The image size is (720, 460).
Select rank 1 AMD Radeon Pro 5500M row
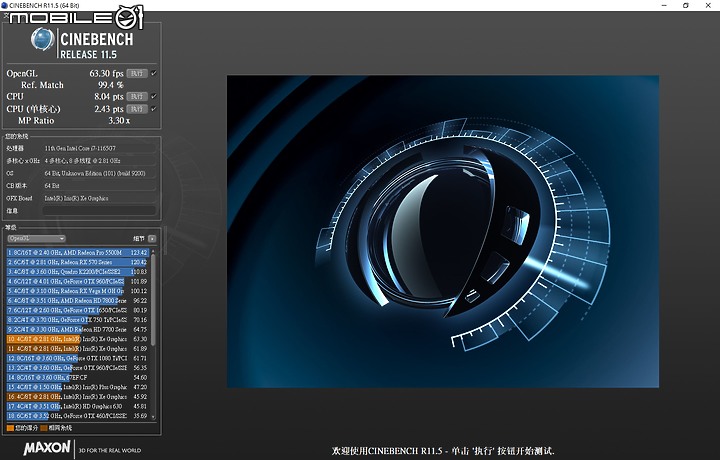[x=78, y=252]
